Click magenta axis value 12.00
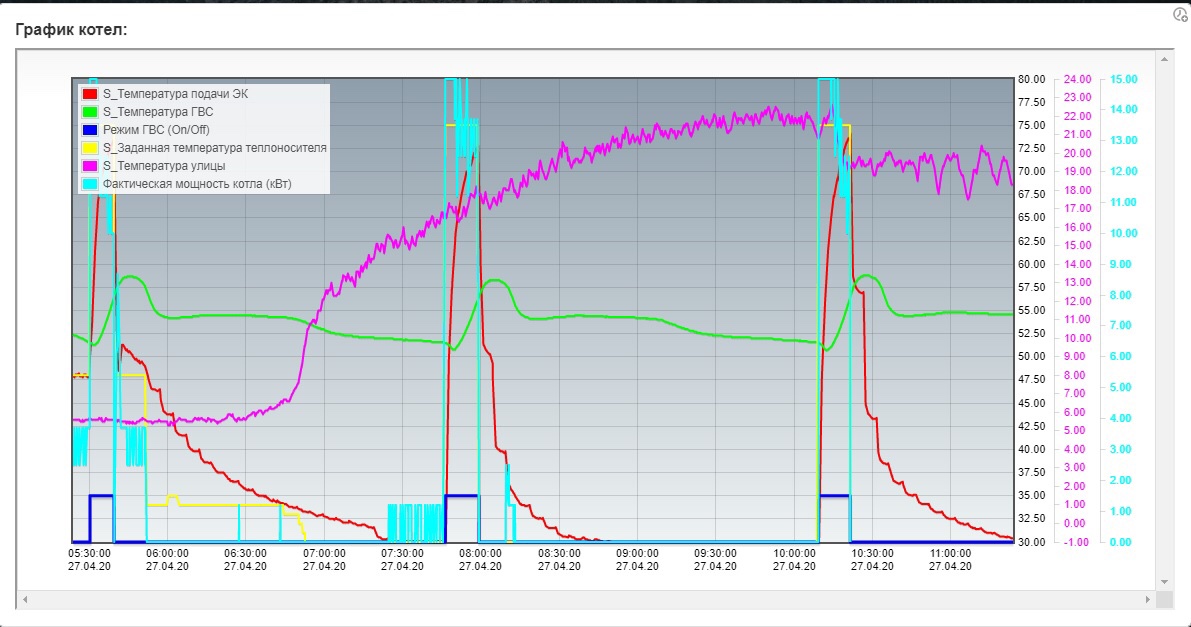The image size is (1191, 627). 1077,301
